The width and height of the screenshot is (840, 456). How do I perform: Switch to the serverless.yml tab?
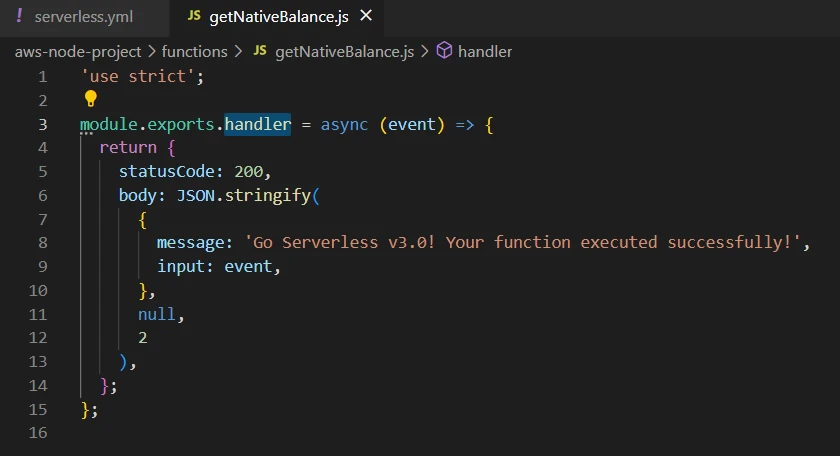tap(83, 17)
